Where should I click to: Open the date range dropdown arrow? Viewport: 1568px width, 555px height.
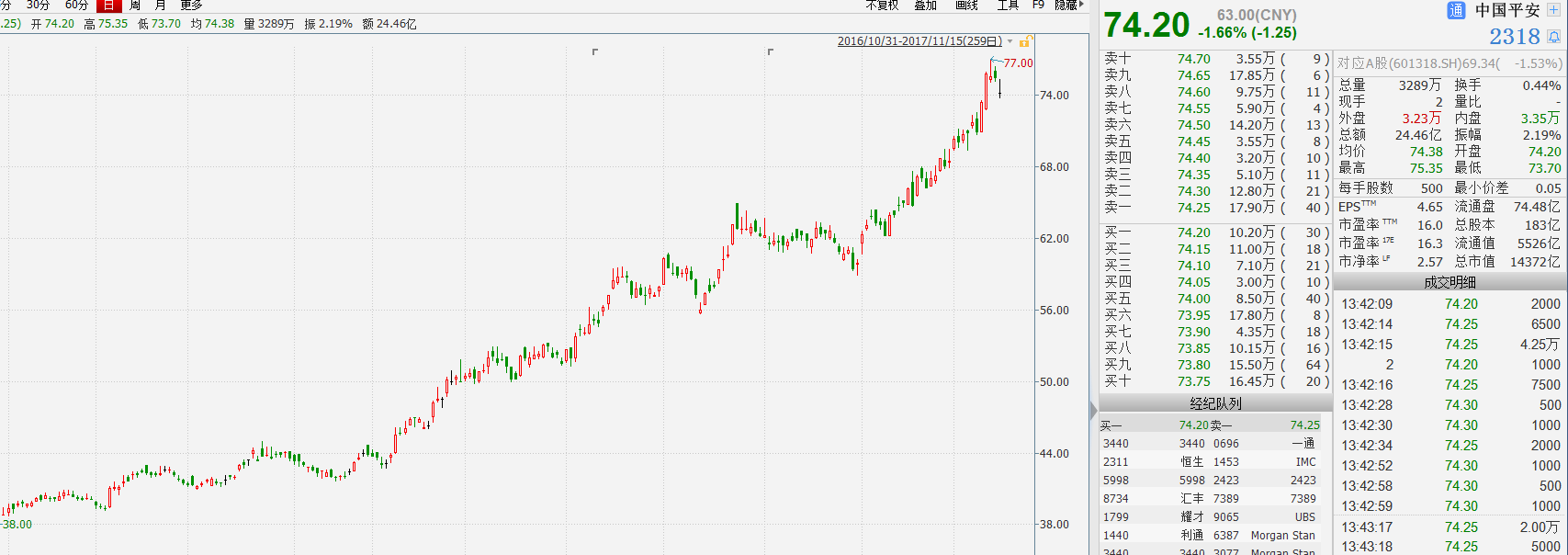point(1010,41)
